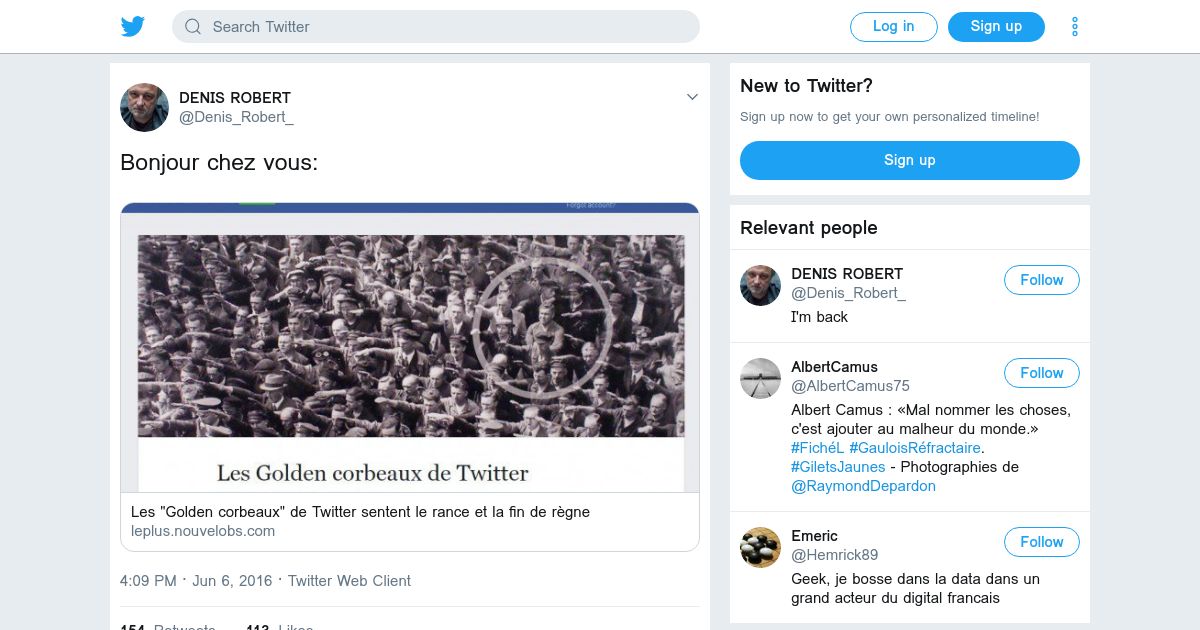Open Denis Robert's avatar in Relevant people
The height and width of the screenshot is (630, 1200).
click(x=760, y=285)
